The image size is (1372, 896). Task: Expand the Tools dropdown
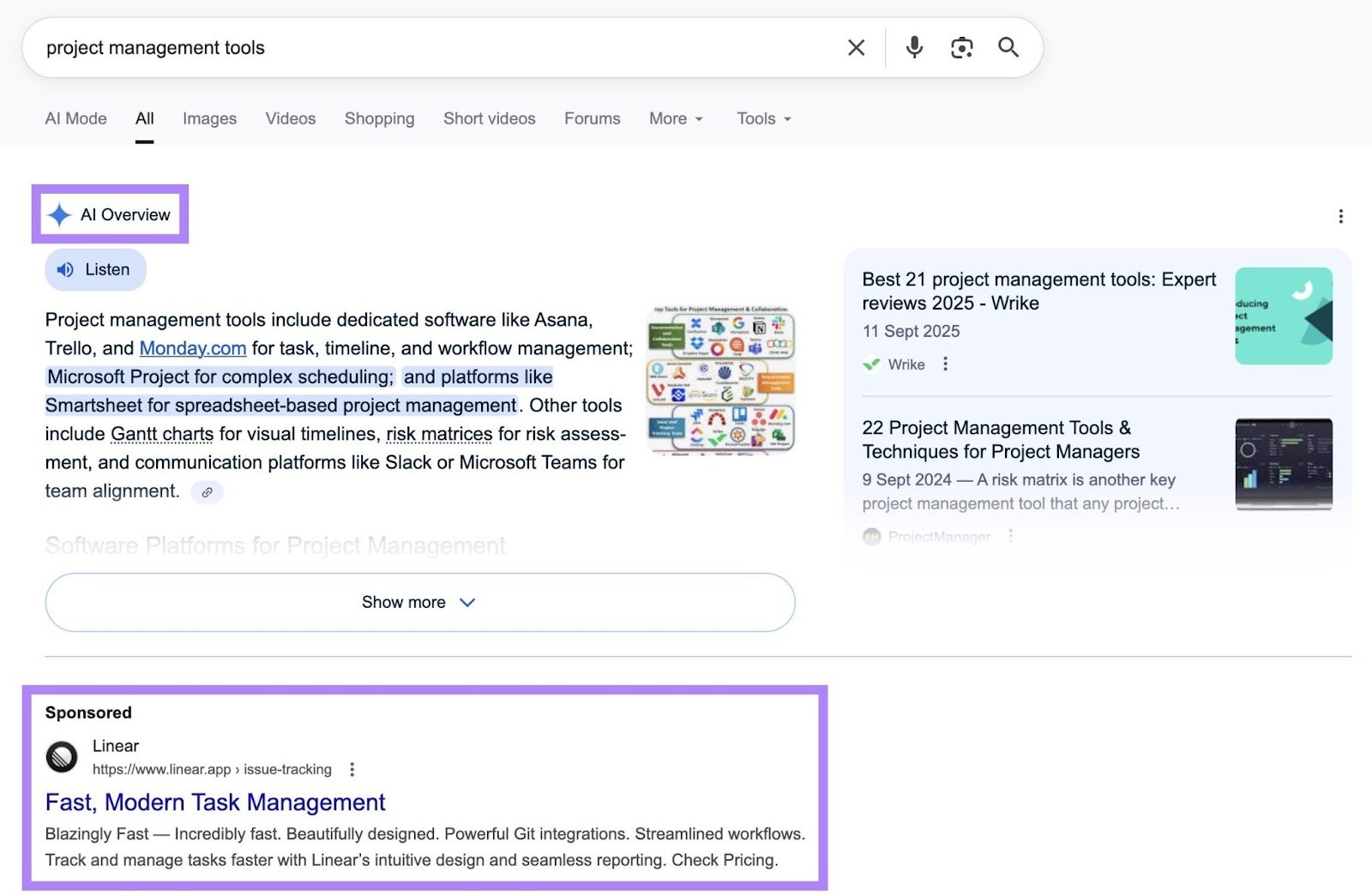click(x=762, y=118)
